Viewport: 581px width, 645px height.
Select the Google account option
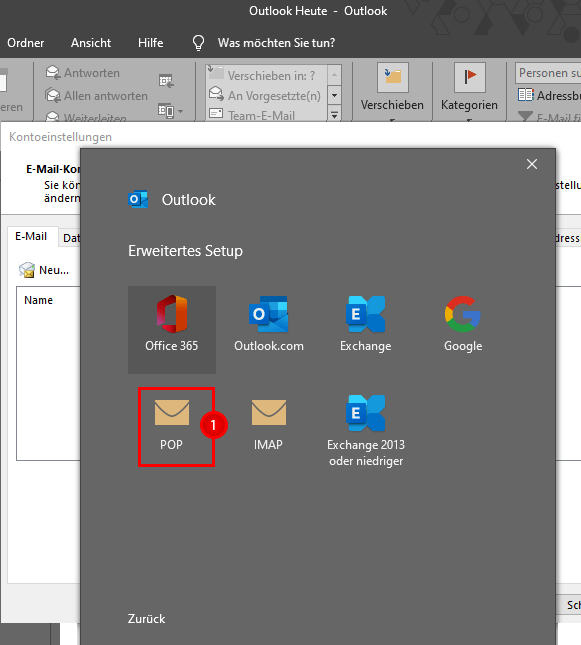pos(463,324)
